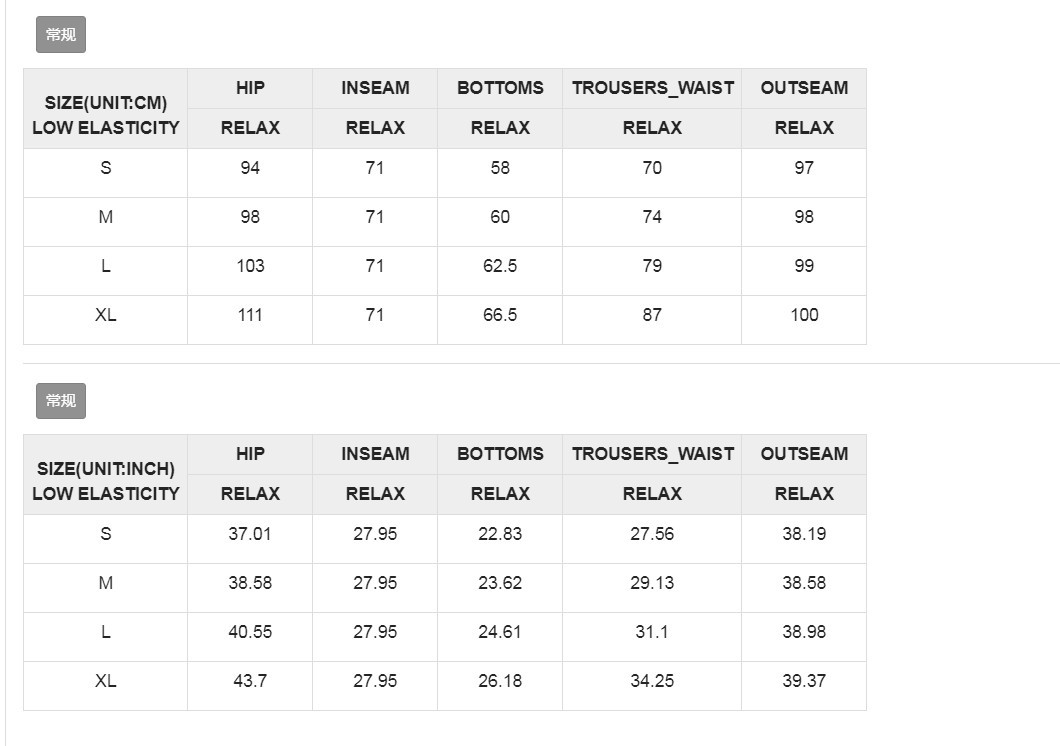The height and width of the screenshot is (746, 1060).
Task: Click the 43.7 hip value in INCH table
Action: click(x=250, y=681)
